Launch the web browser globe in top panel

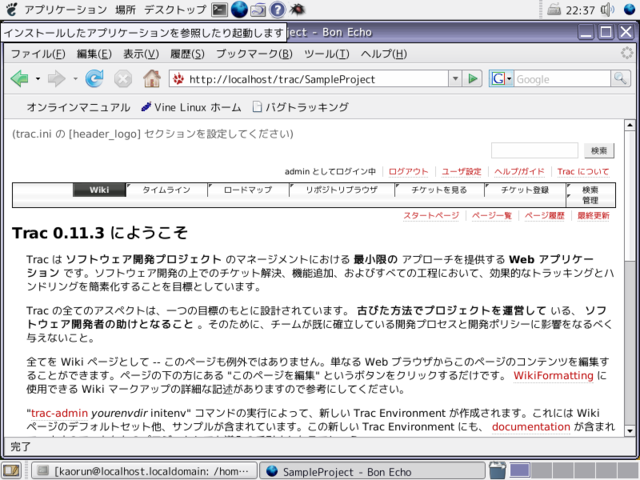coord(239,9)
